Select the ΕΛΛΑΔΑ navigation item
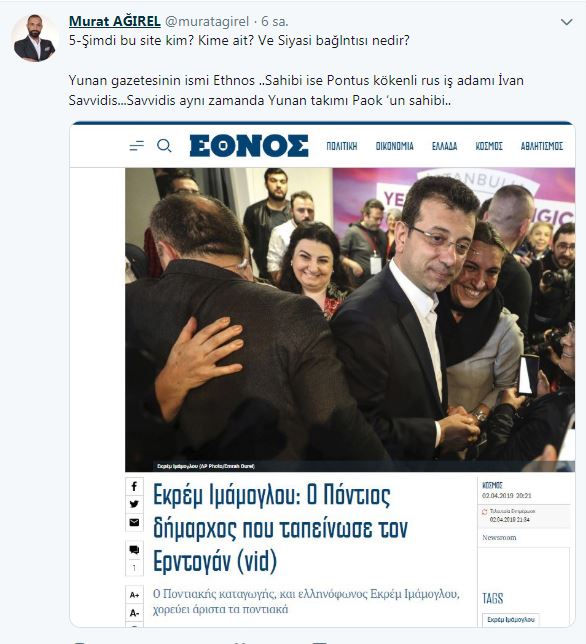Viewport: 586px width, 644px height. 444,146
